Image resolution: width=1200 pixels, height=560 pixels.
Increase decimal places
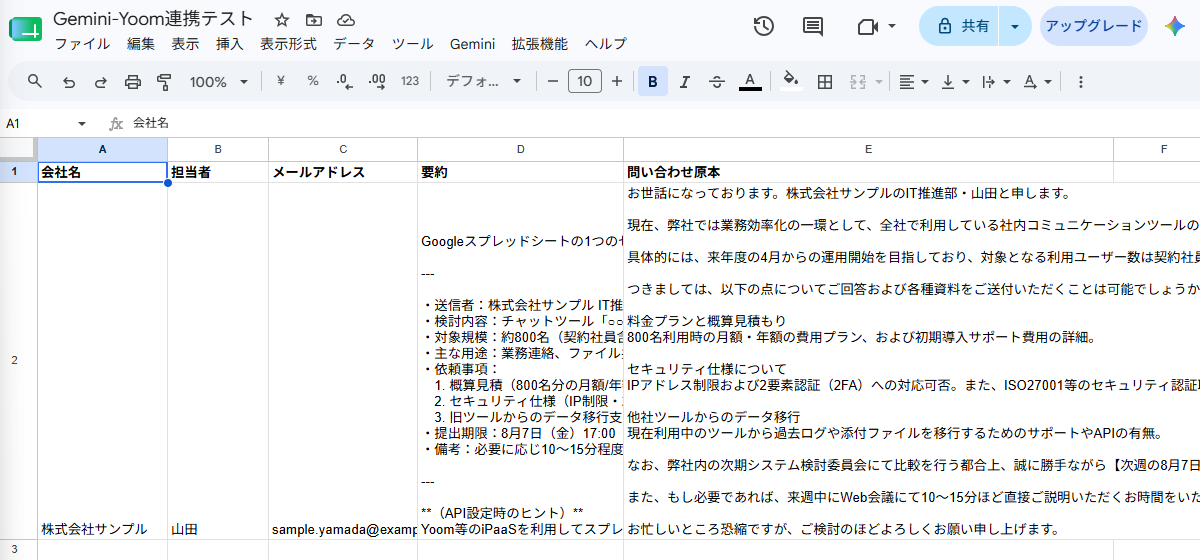(x=377, y=82)
